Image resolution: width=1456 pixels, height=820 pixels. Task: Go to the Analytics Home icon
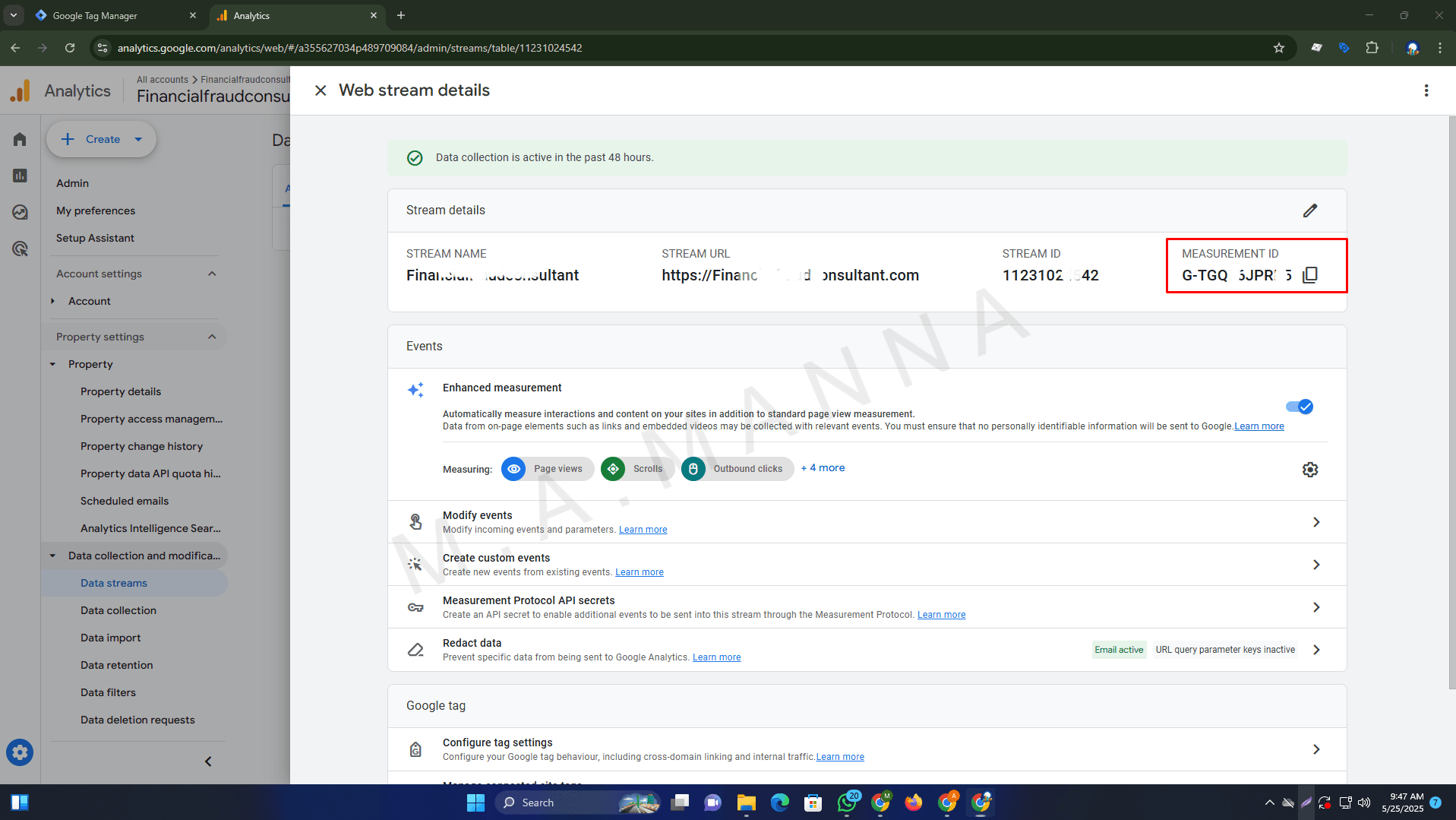tap(20, 139)
